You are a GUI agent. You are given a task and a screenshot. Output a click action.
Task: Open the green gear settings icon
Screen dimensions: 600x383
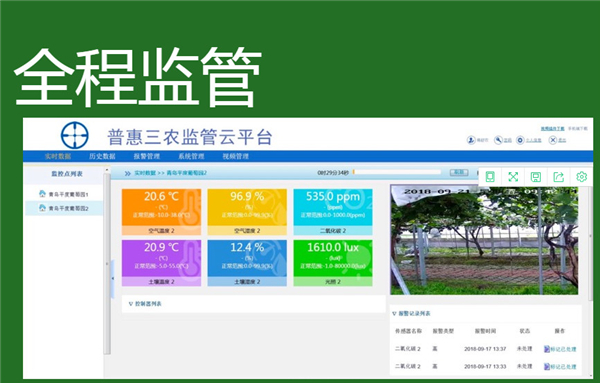[x=581, y=177]
